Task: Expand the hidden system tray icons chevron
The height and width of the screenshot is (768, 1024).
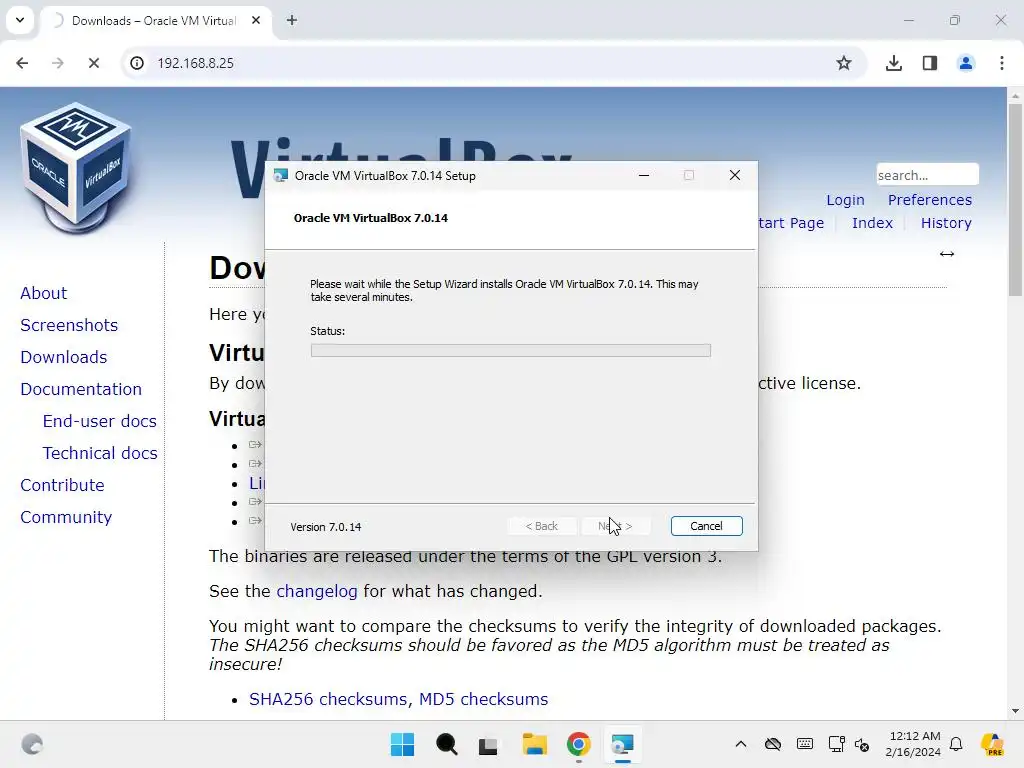Action: (x=741, y=744)
